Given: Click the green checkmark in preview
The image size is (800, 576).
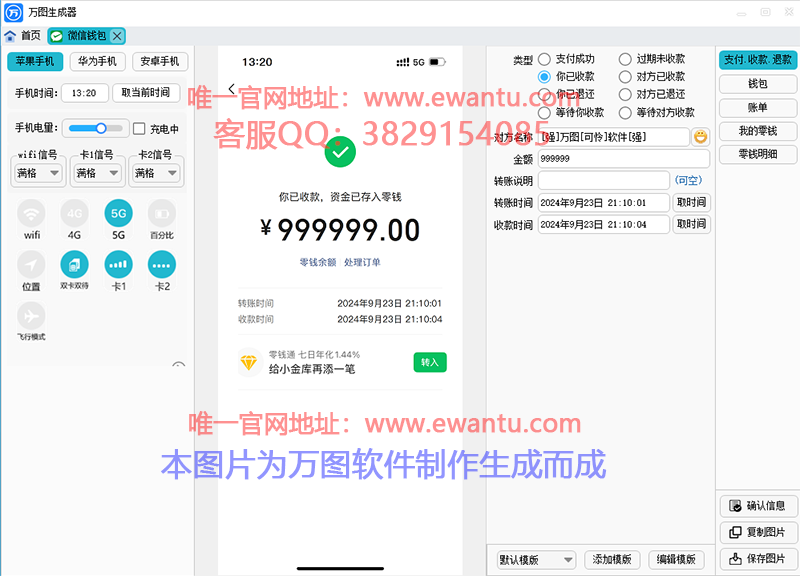Looking at the screenshot, I should point(340,152).
